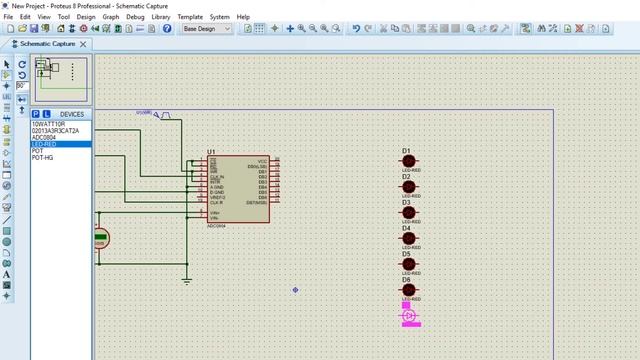Image resolution: width=640 pixels, height=360 pixels.
Task: Select POT in devices list
Action: pyautogui.click(x=61, y=151)
